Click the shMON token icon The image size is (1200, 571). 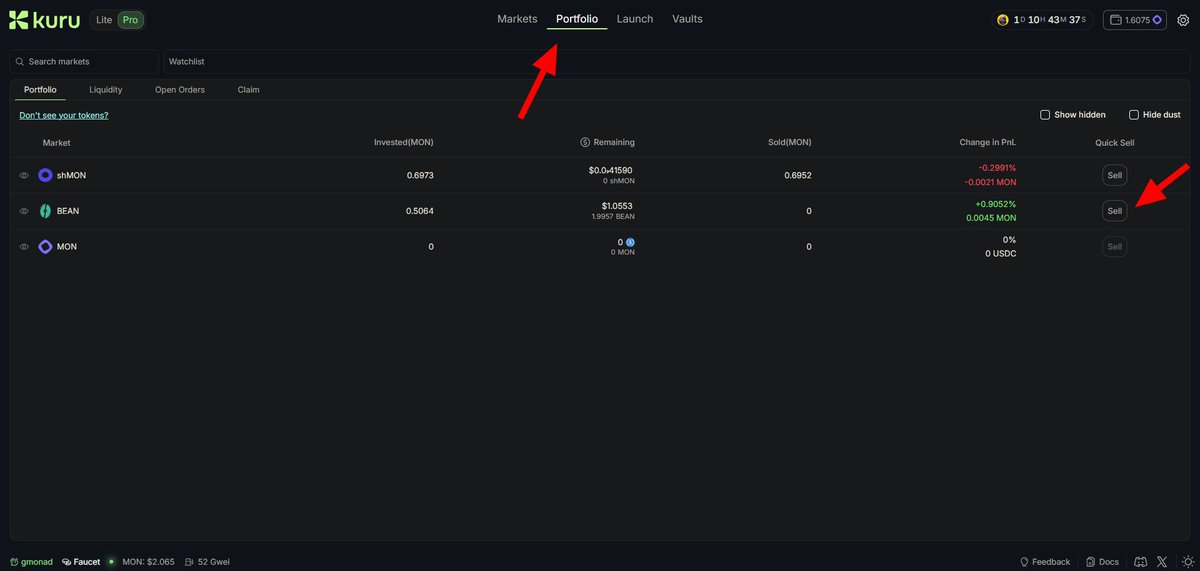[x=45, y=175]
